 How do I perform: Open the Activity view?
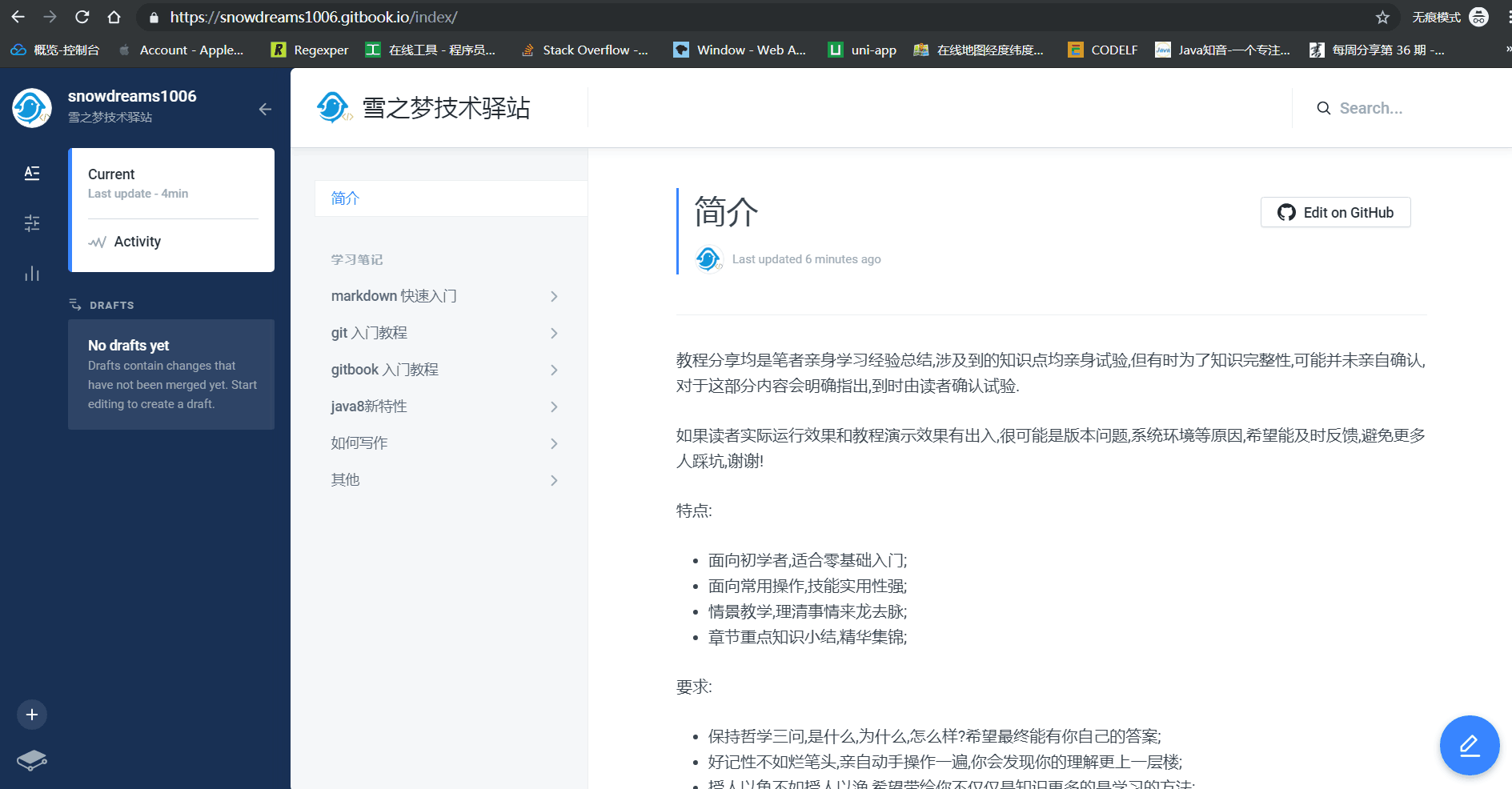pyautogui.click(x=137, y=241)
